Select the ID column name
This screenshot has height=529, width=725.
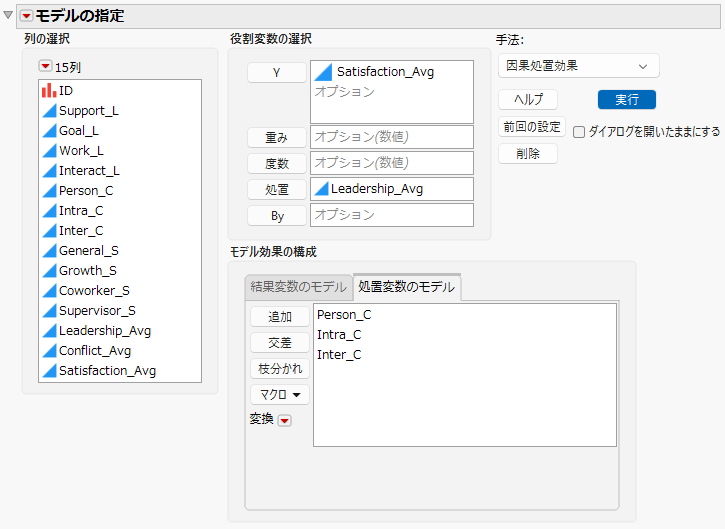pos(66,91)
